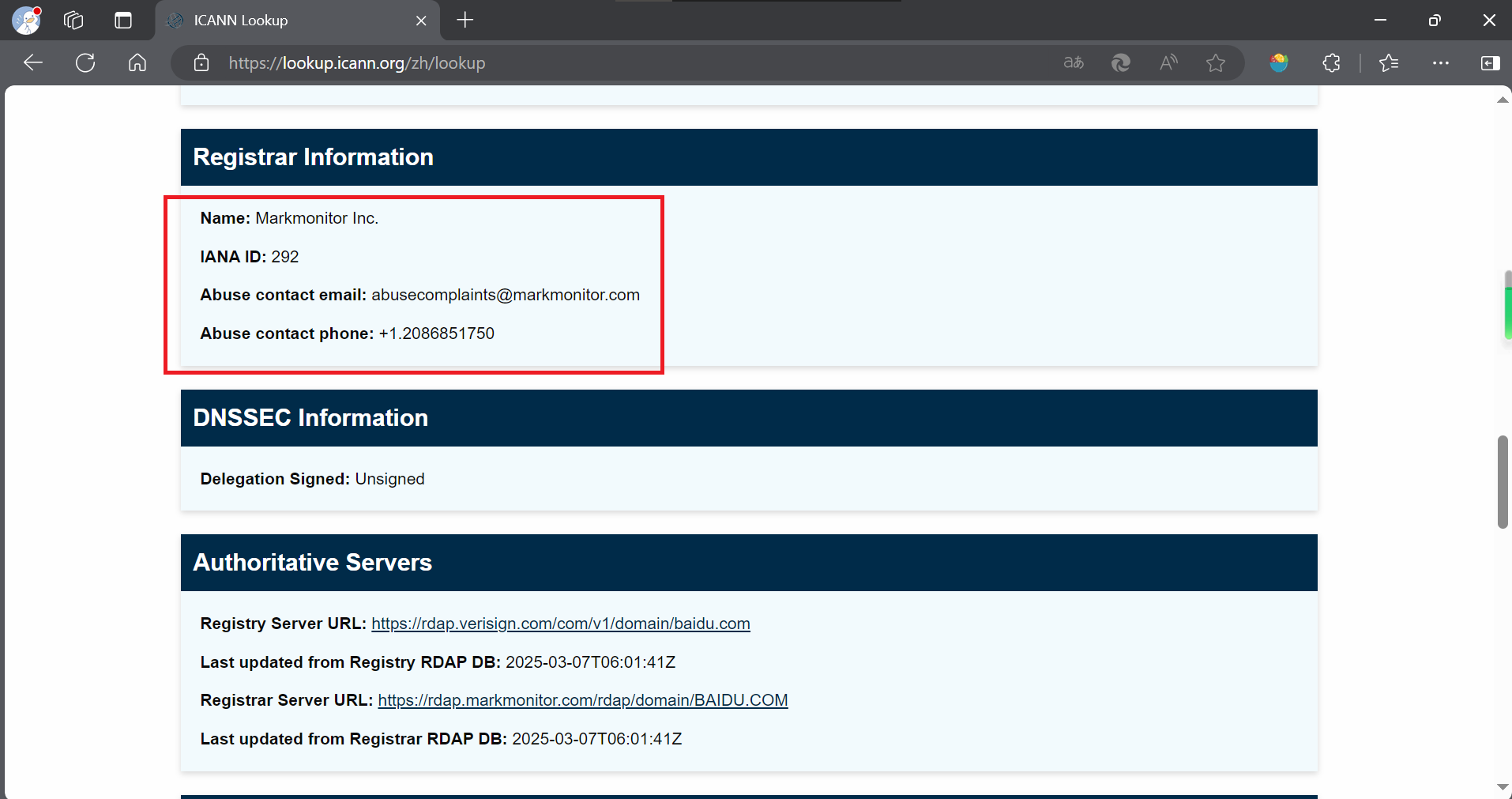Select the ICANN Lookup tab
1512x799 pixels.
click(298, 21)
